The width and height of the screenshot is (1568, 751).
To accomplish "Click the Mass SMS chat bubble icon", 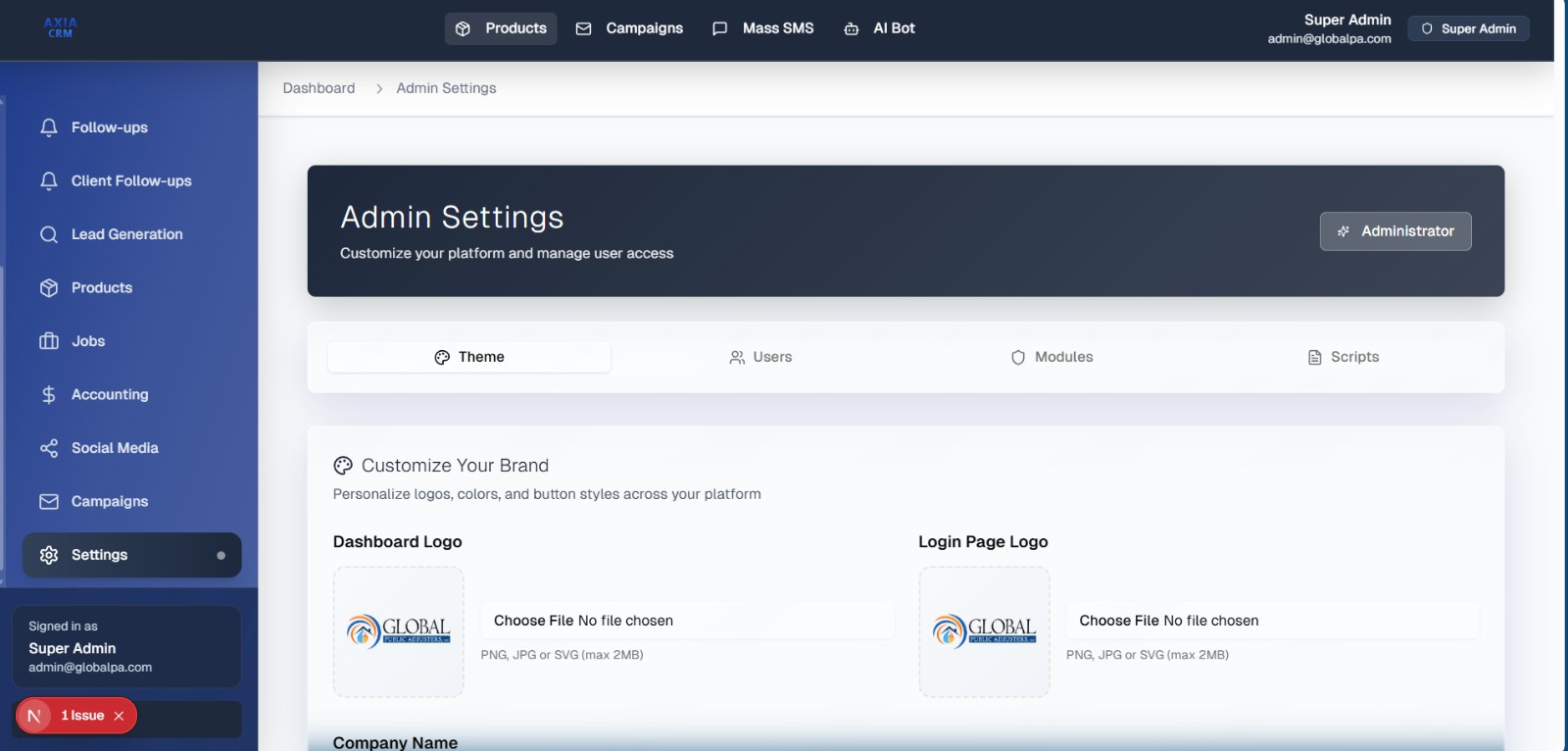I will (720, 28).
